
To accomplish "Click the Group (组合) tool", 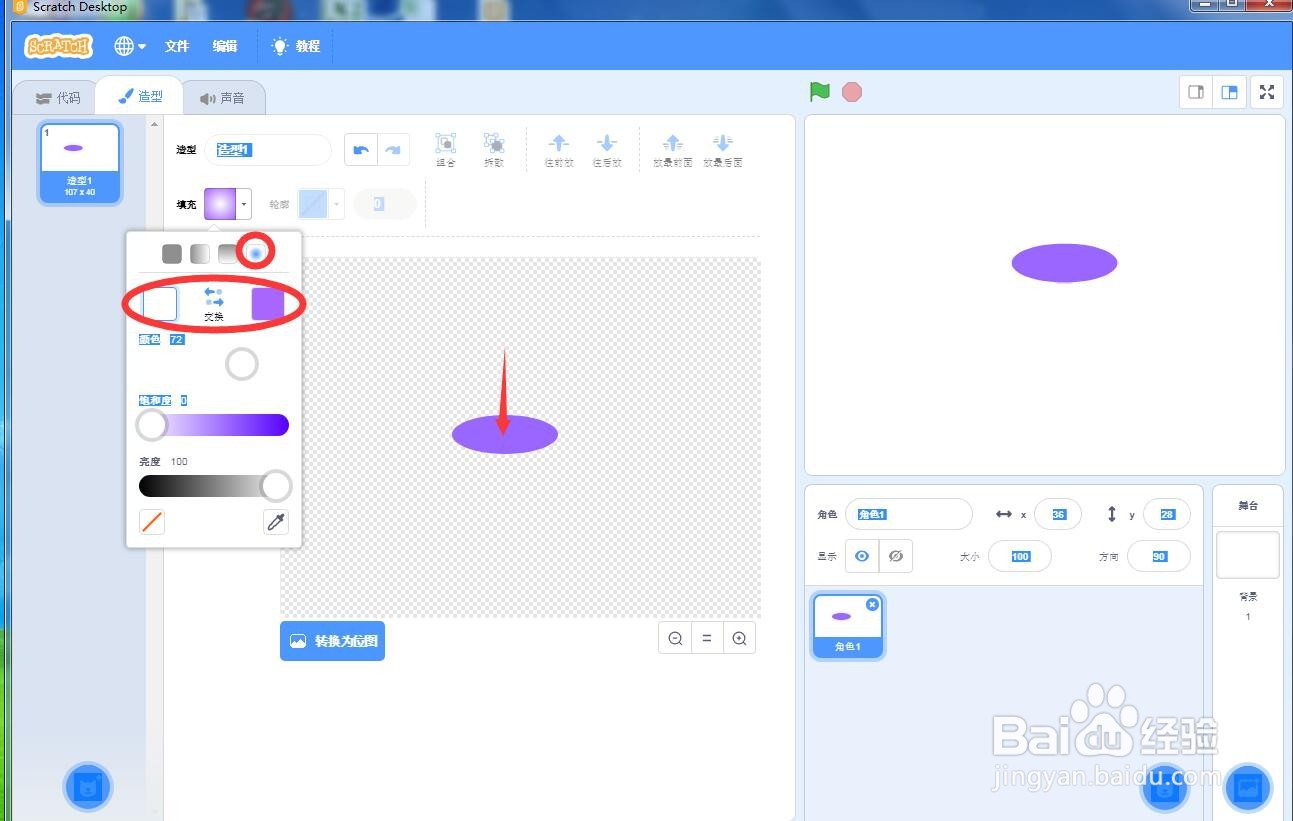I will pyautogui.click(x=446, y=150).
